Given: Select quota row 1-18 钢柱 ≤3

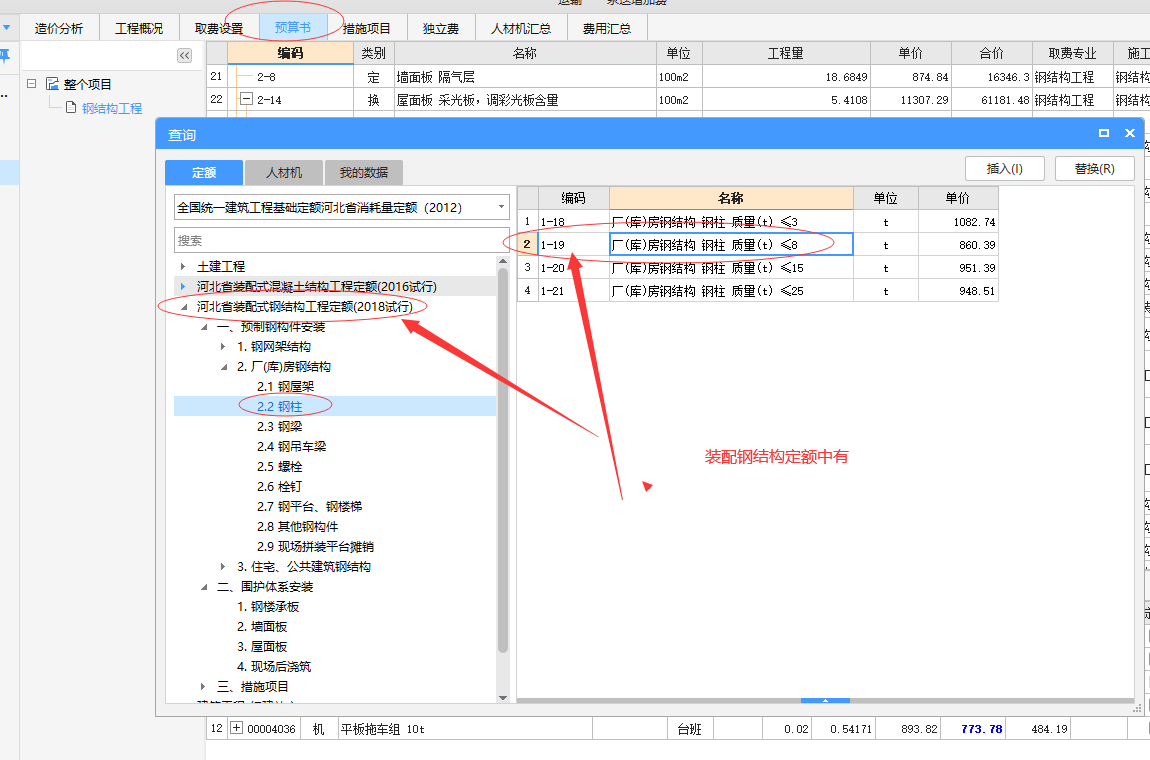Looking at the screenshot, I should (x=758, y=222).
